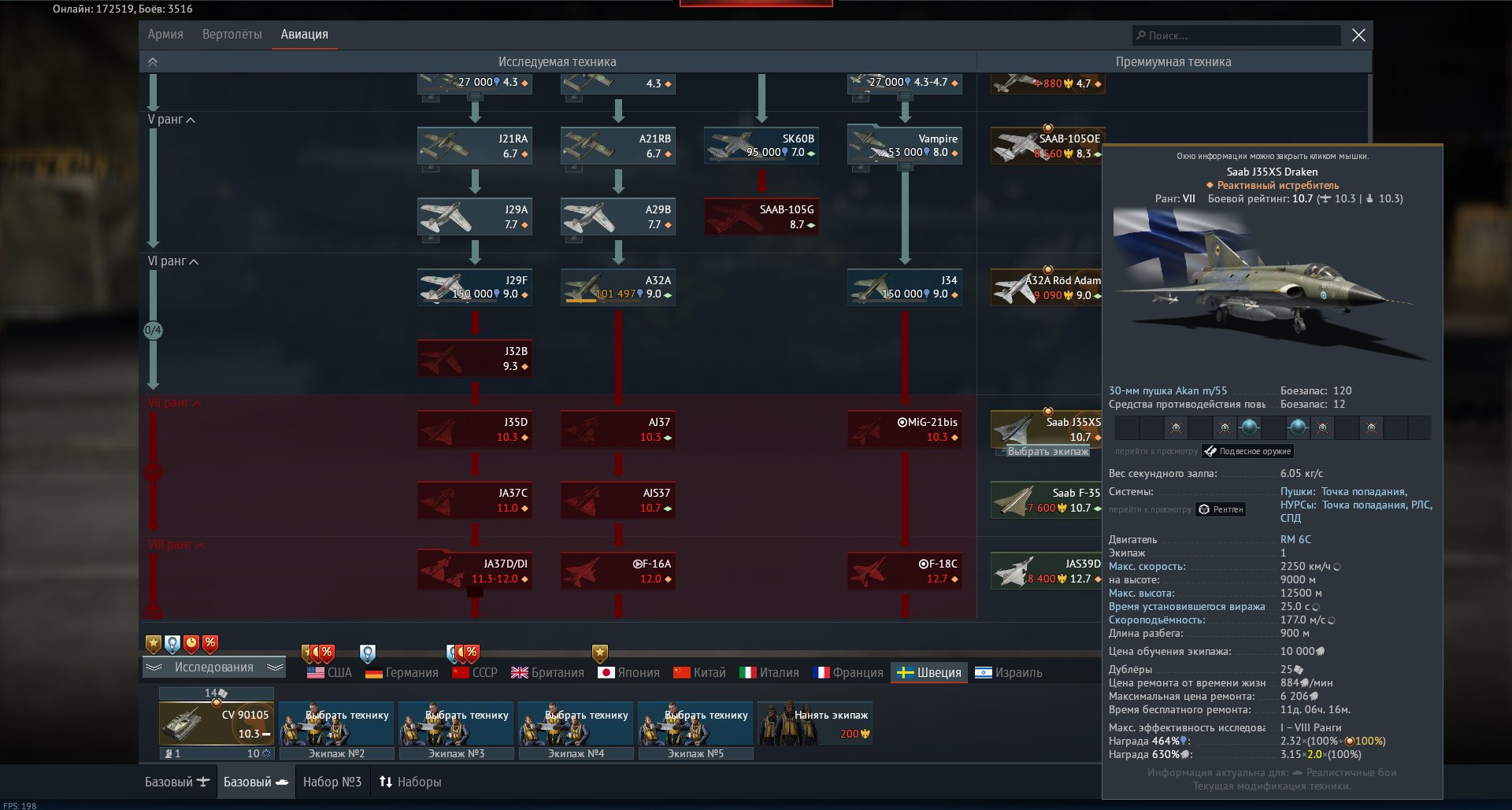The width and height of the screenshot is (1512, 810).
Task: Select the J29F aircraft cell
Action: pos(475,287)
